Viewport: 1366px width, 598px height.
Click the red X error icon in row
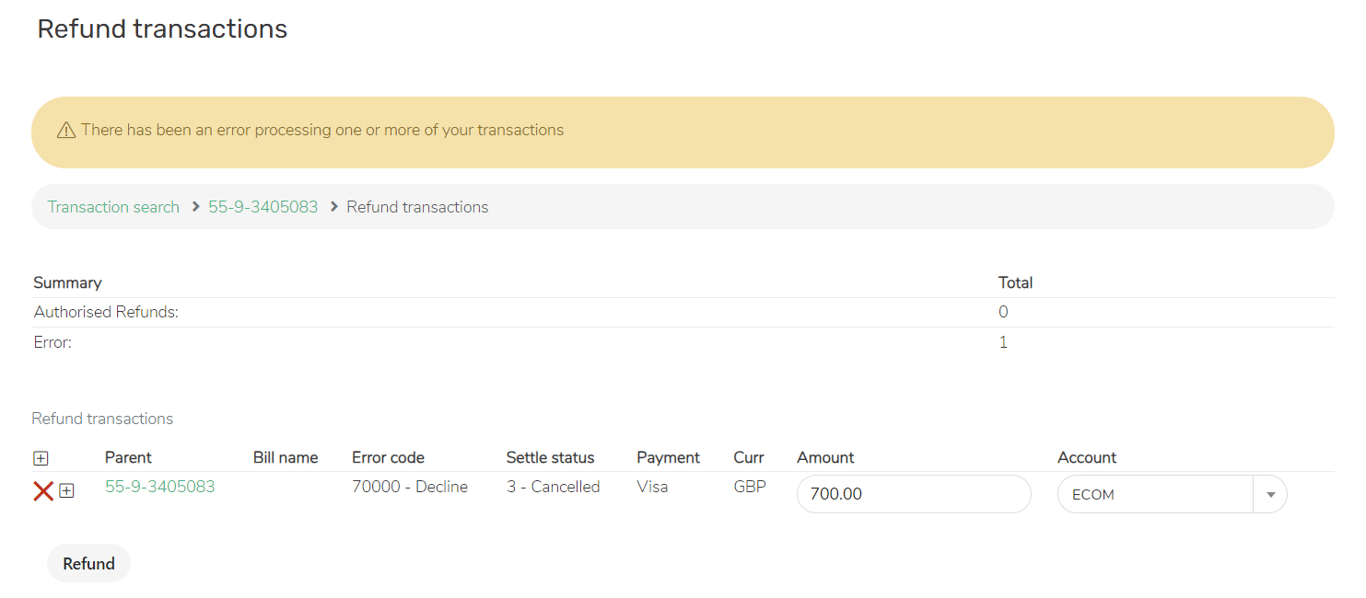[x=43, y=491]
